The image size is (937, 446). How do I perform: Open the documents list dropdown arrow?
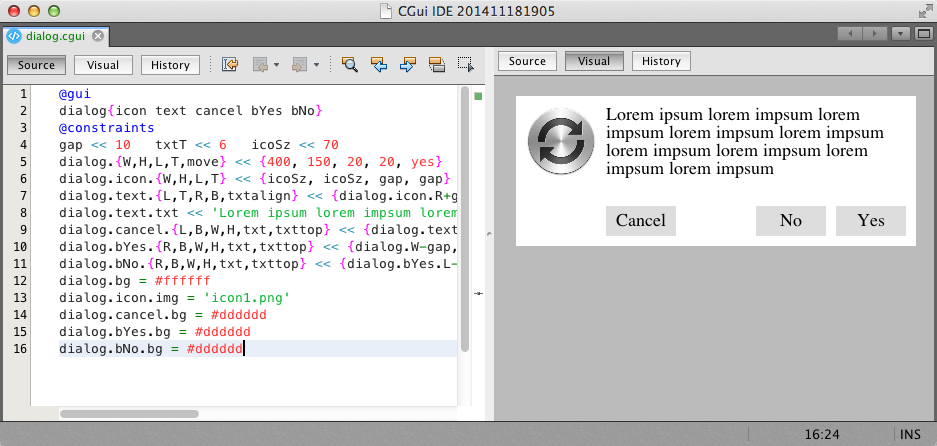(900, 34)
